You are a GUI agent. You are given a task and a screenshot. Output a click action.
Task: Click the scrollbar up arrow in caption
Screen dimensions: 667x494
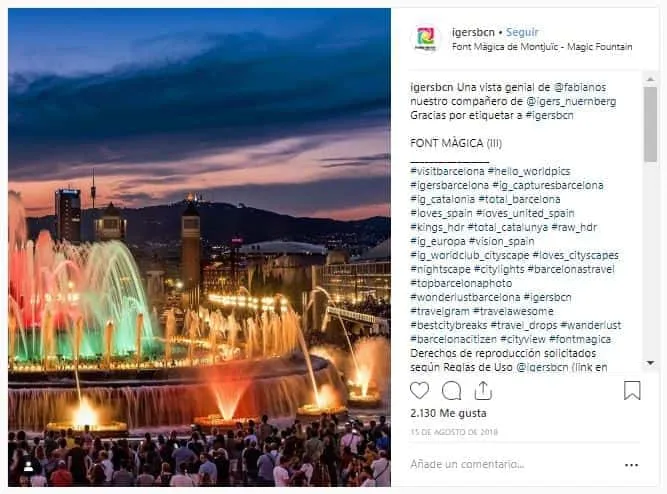point(650,79)
